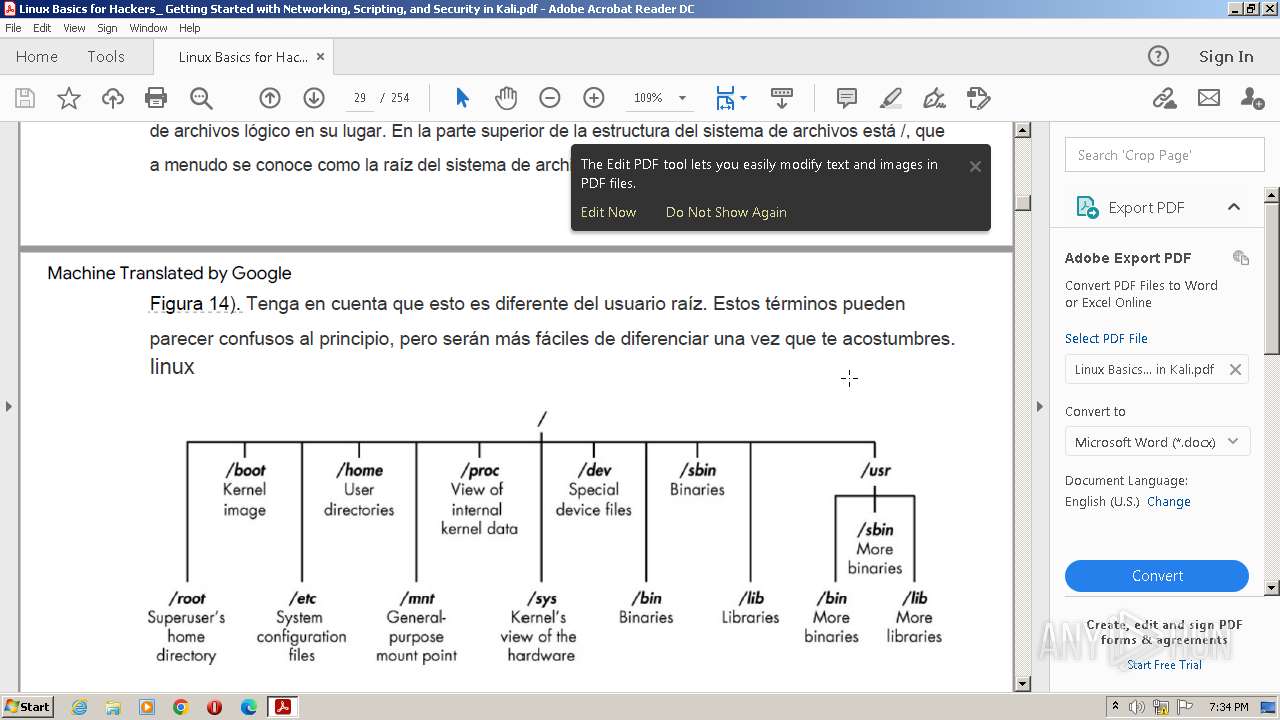Click the Share link icon

tap(1164, 98)
